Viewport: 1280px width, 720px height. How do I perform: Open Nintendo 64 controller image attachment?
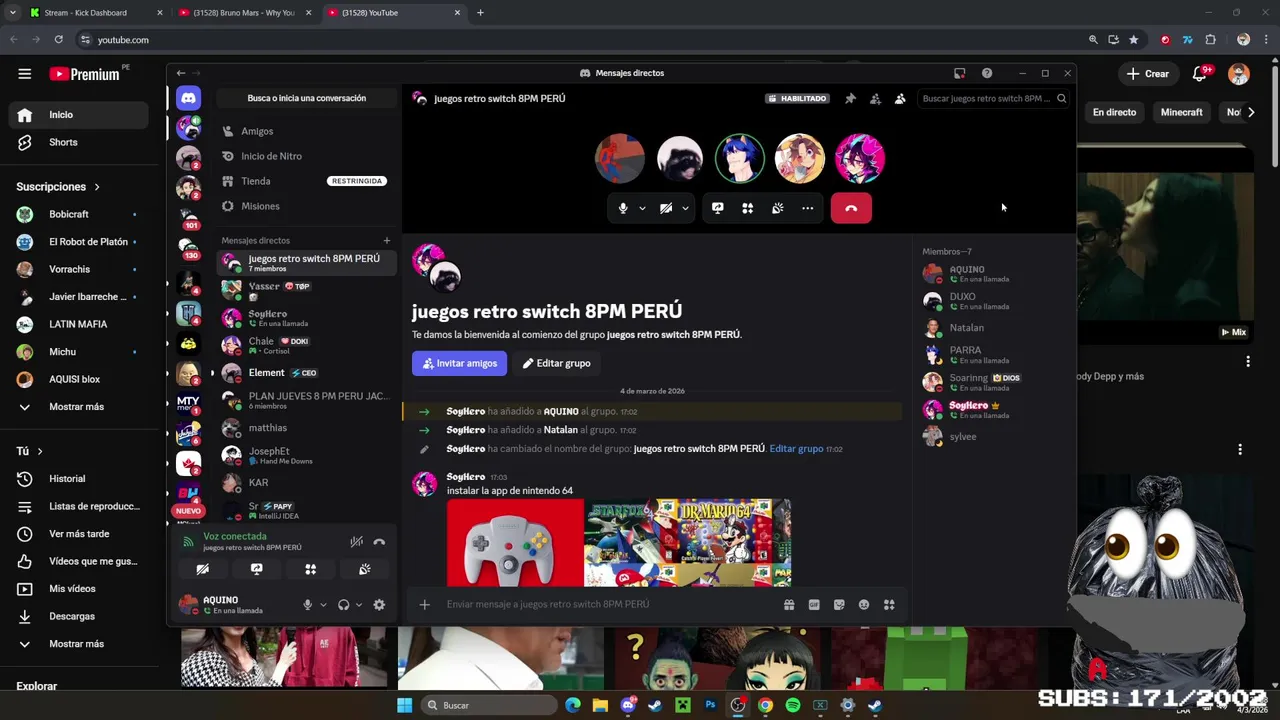(x=514, y=542)
